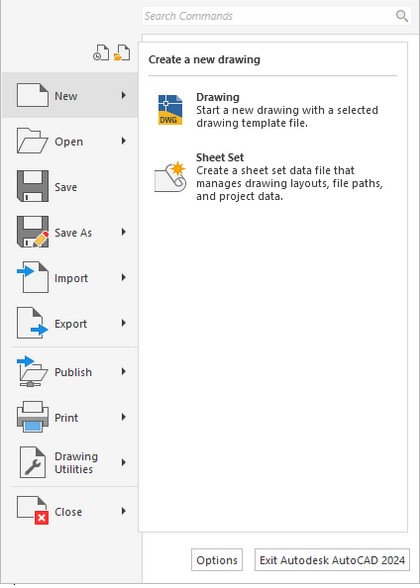Select the Open menu label
The width and height of the screenshot is (420, 588).
[69, 142]
